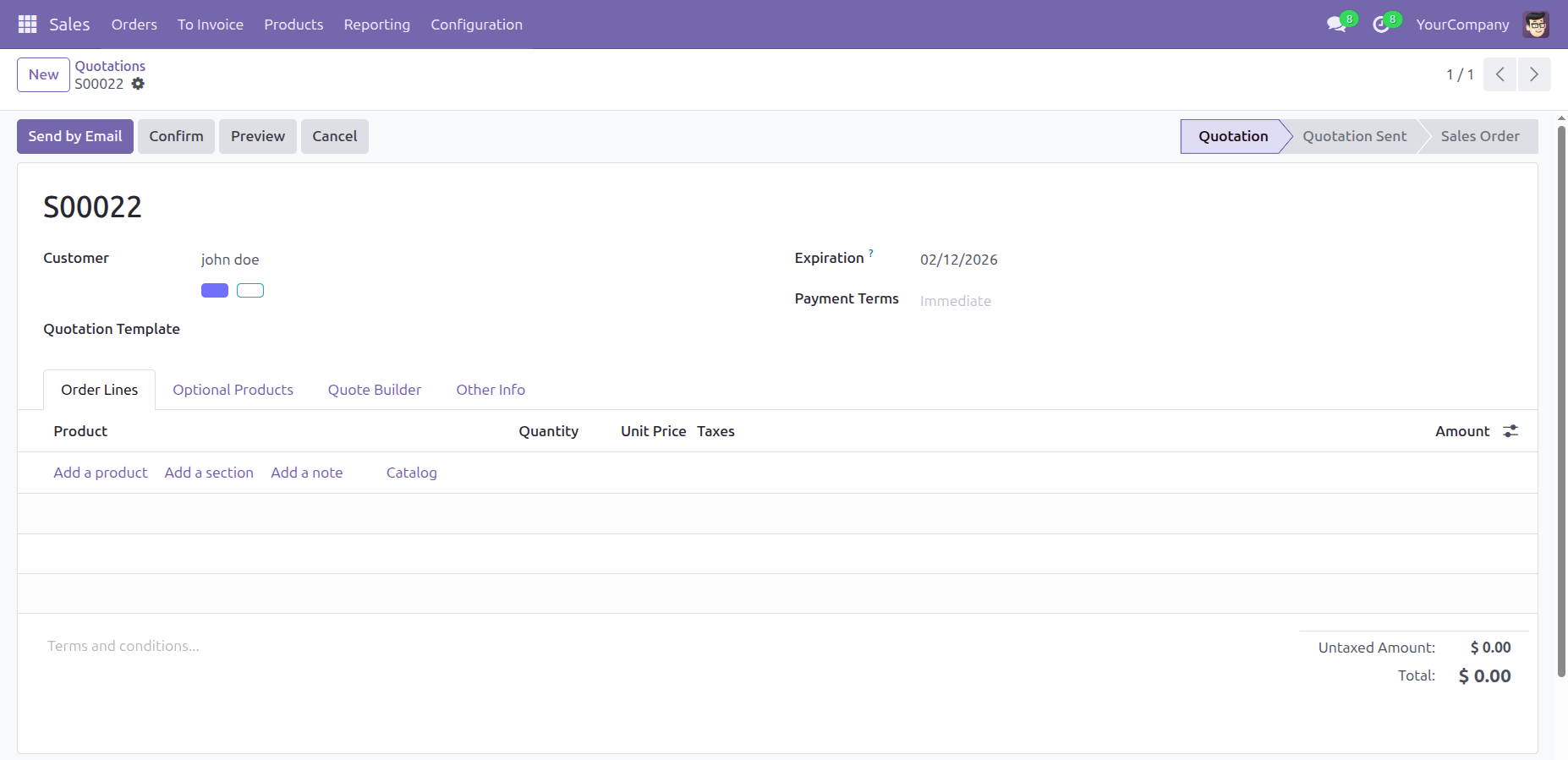Select the Quotation Sent status stage
Image resolution: width=1568 pixels, height=760 pixels.
1354,136
